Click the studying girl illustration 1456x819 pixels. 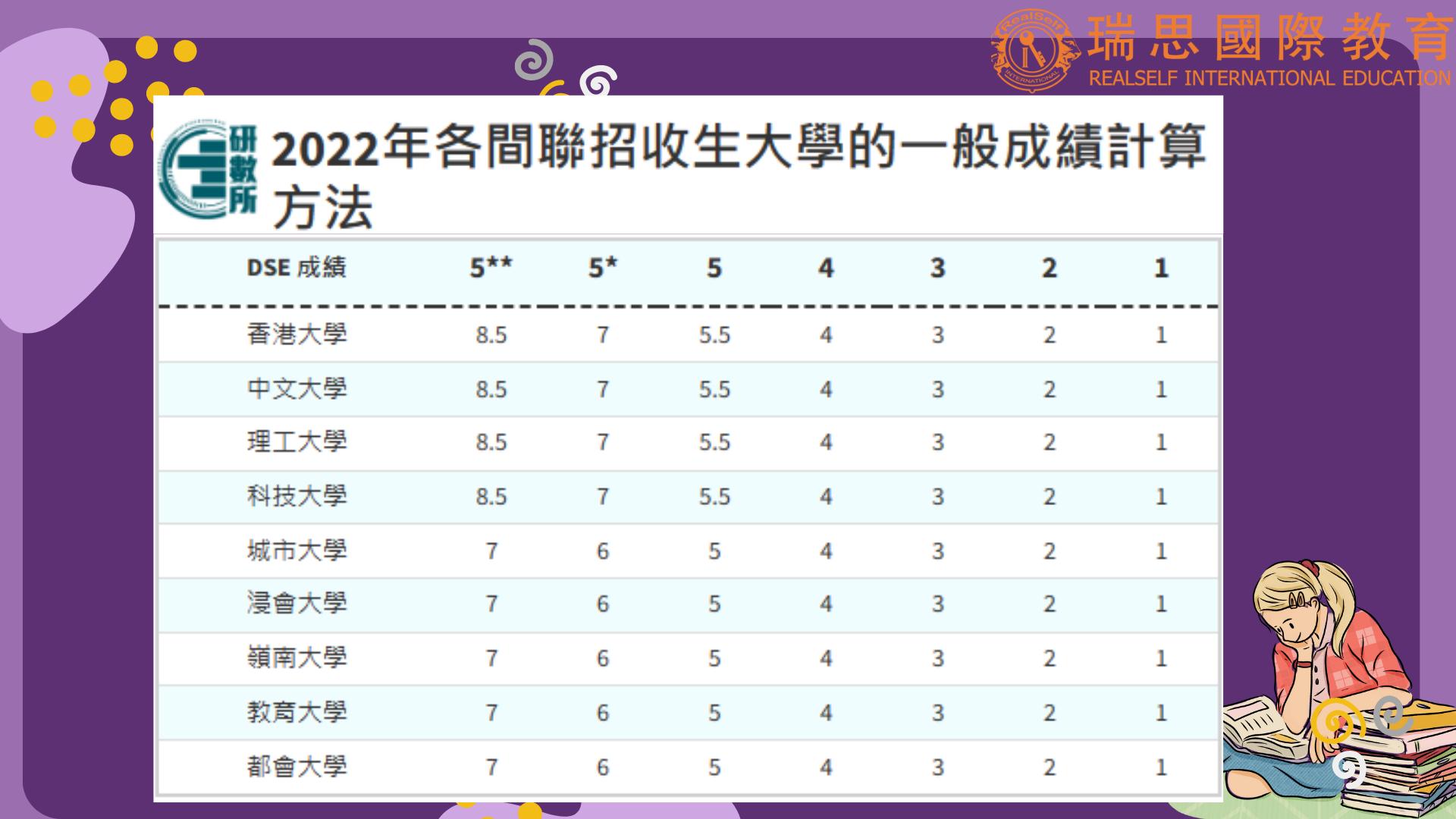click(1338, 689)
